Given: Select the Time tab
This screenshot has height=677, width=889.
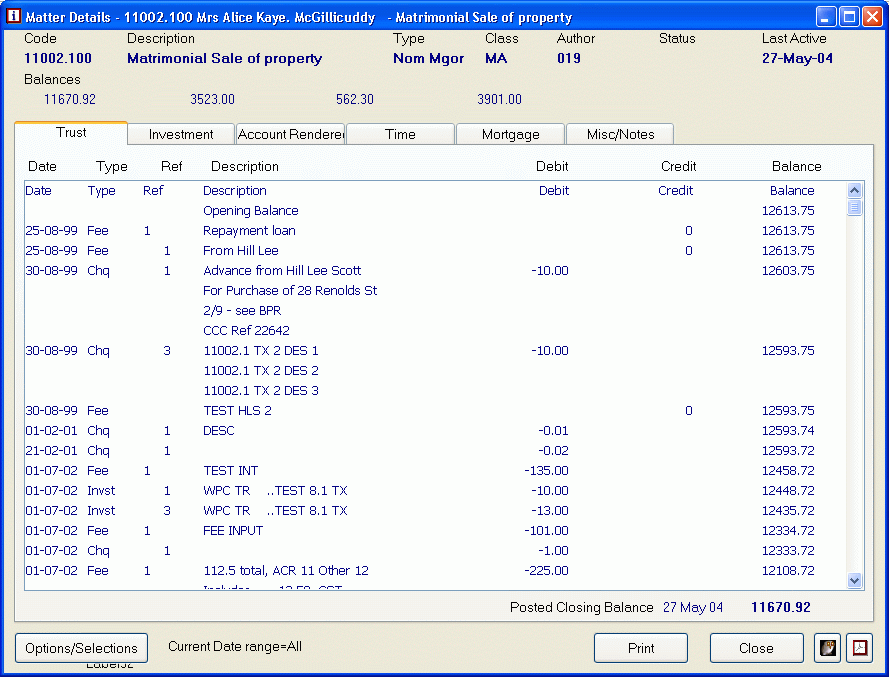Looking at the screenshot, I should pyautogui.click(x=400, y=134).
